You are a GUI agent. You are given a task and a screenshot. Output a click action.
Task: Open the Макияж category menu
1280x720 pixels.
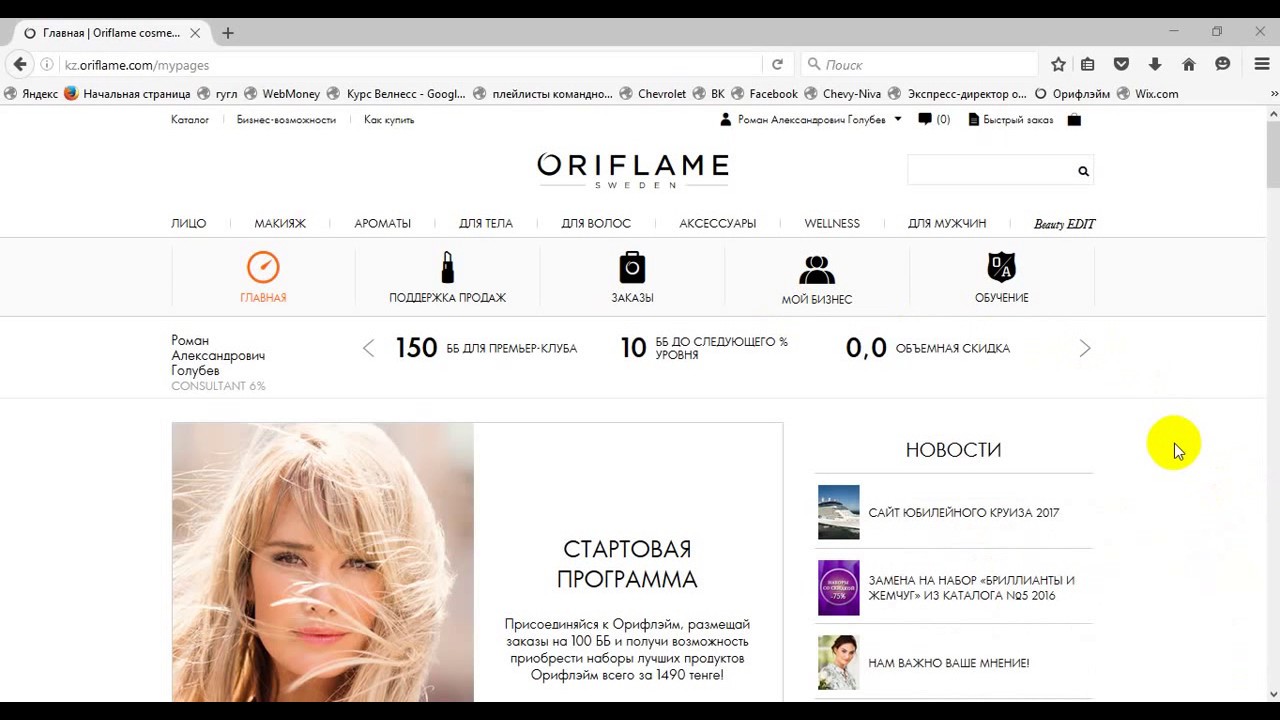tap(280, 224)
